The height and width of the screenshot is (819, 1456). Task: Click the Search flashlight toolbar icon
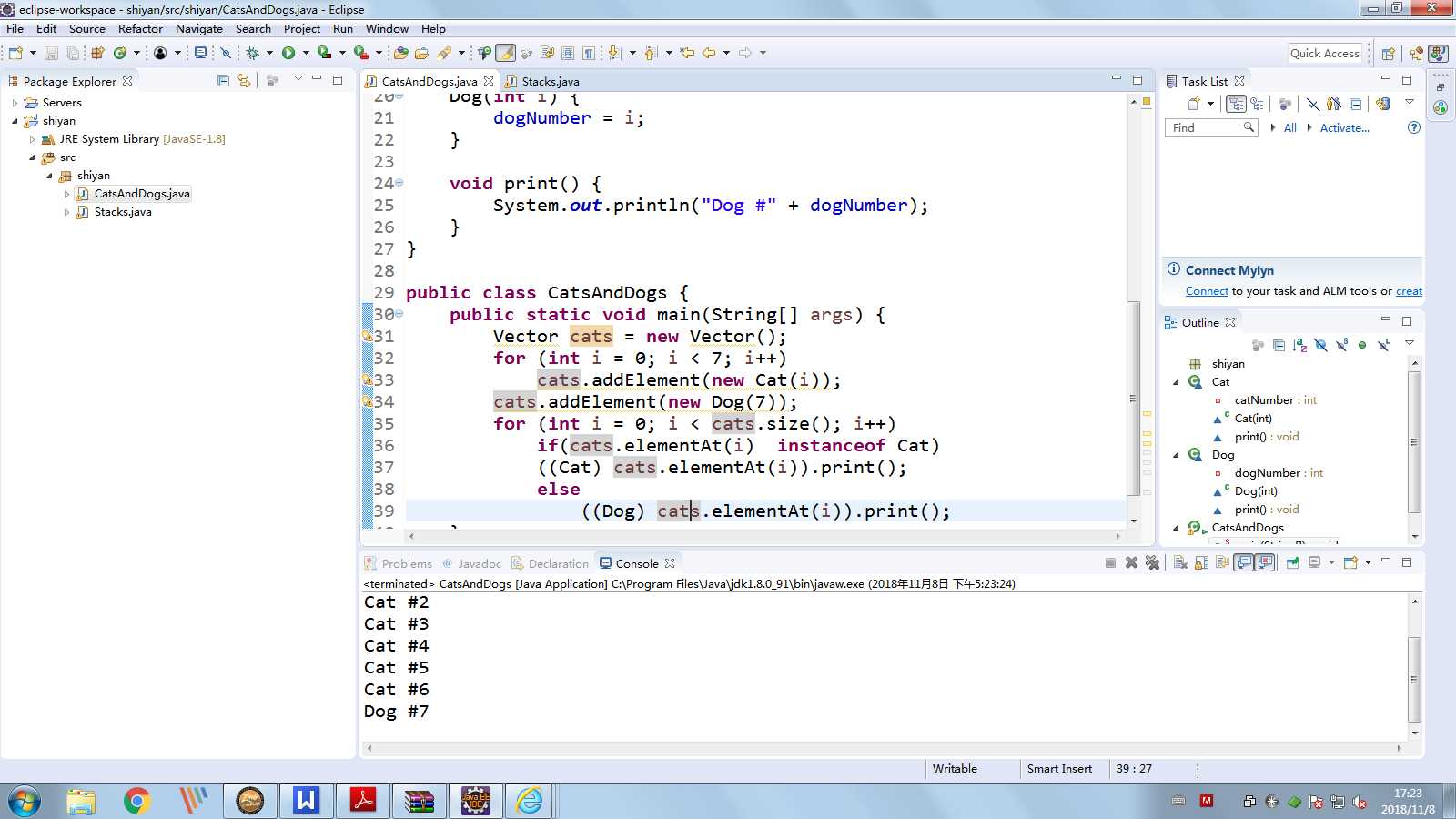point(444,53)
